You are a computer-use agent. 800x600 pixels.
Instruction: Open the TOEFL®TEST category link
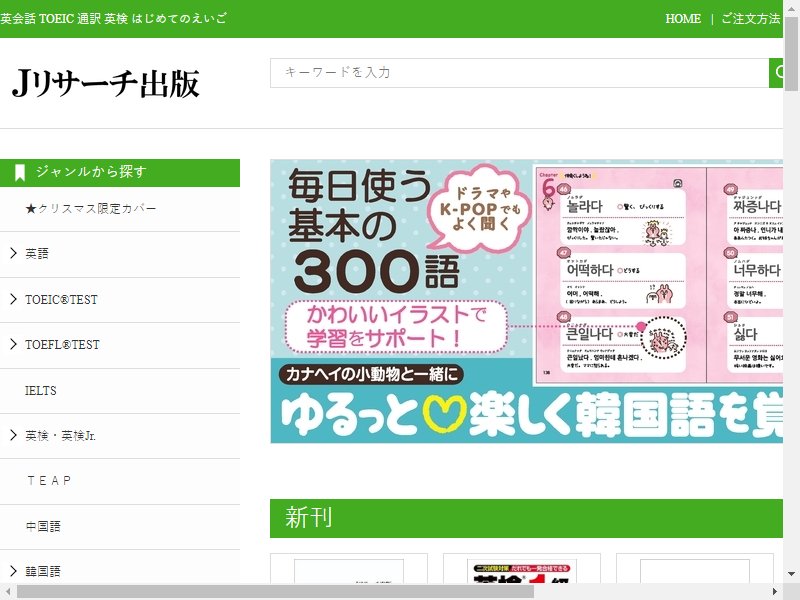coord(62,345)
